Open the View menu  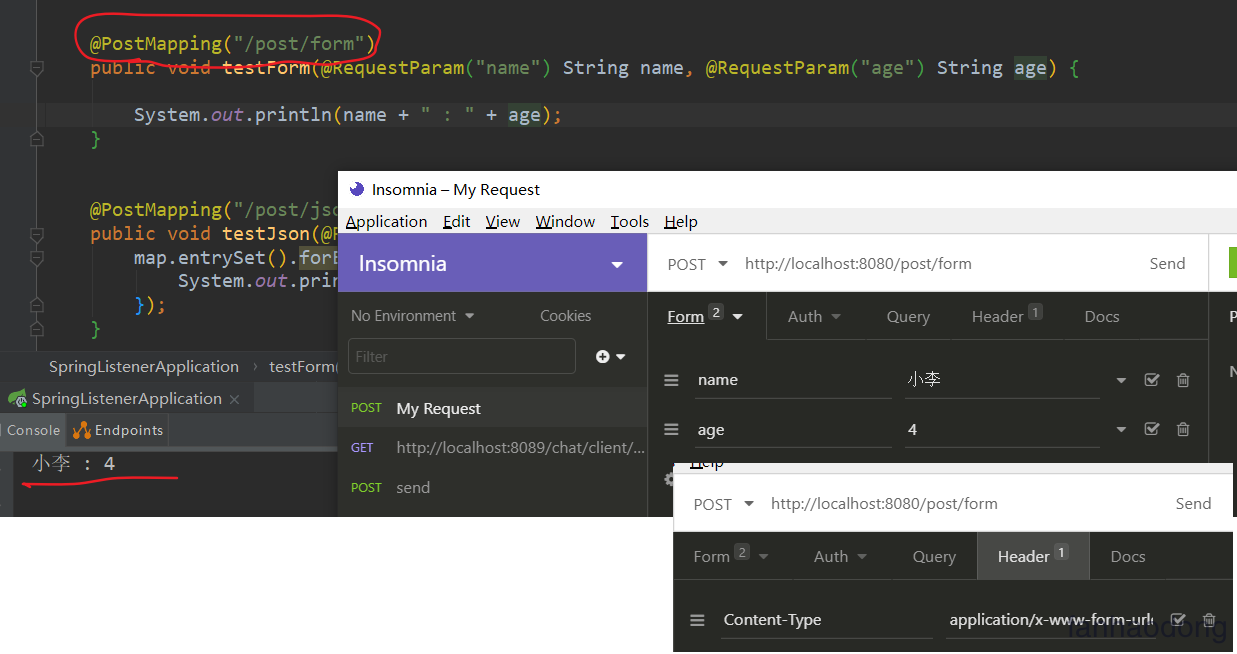pos(503,221)
